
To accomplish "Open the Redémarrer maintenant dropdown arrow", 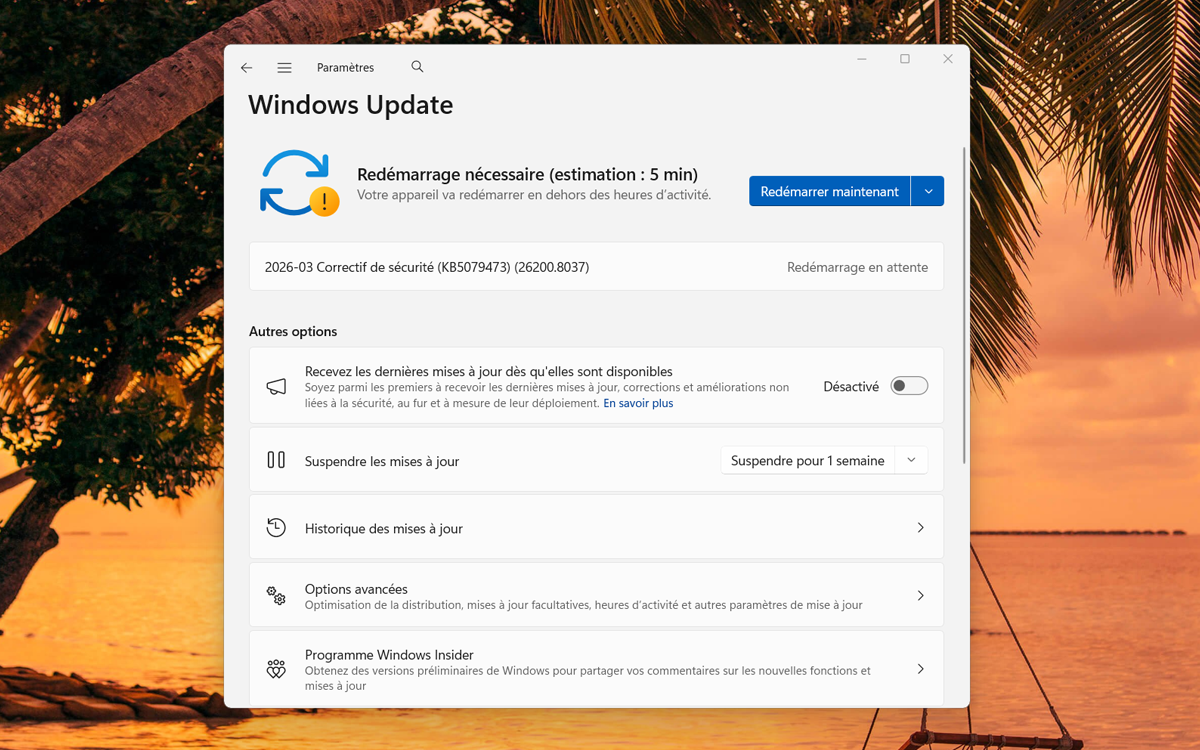I will click(927, 190).
